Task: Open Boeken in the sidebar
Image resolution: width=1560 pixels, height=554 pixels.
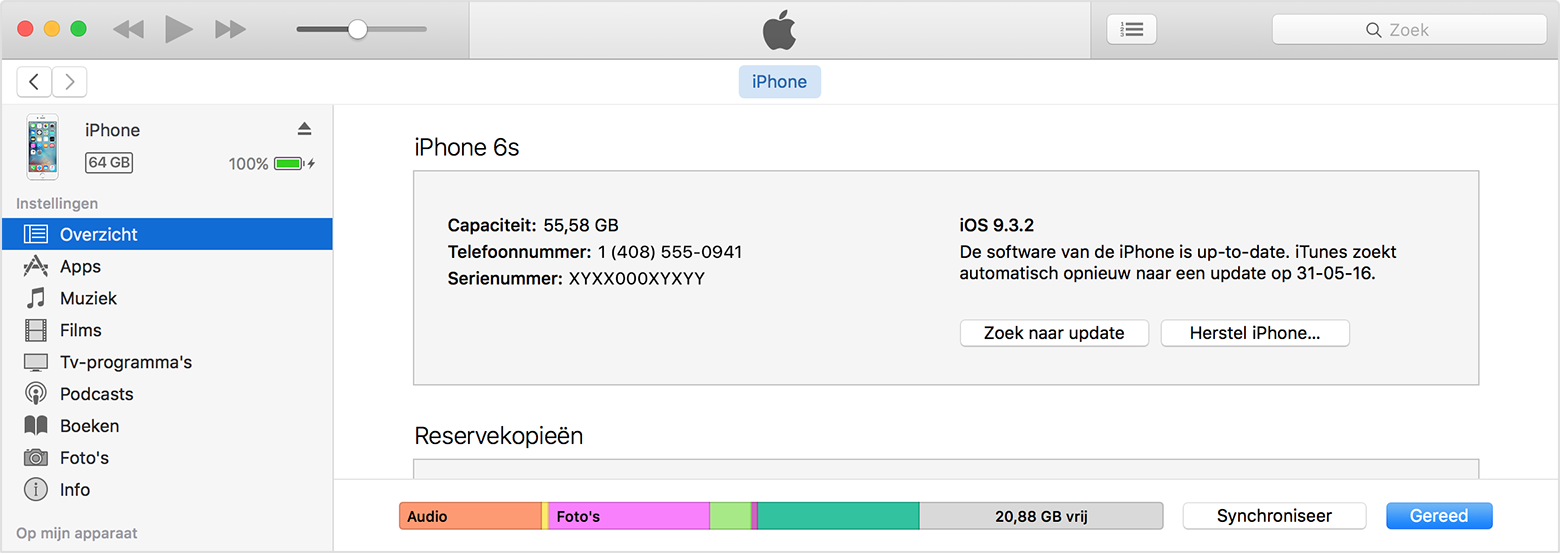Action: [x=167, y=426]
